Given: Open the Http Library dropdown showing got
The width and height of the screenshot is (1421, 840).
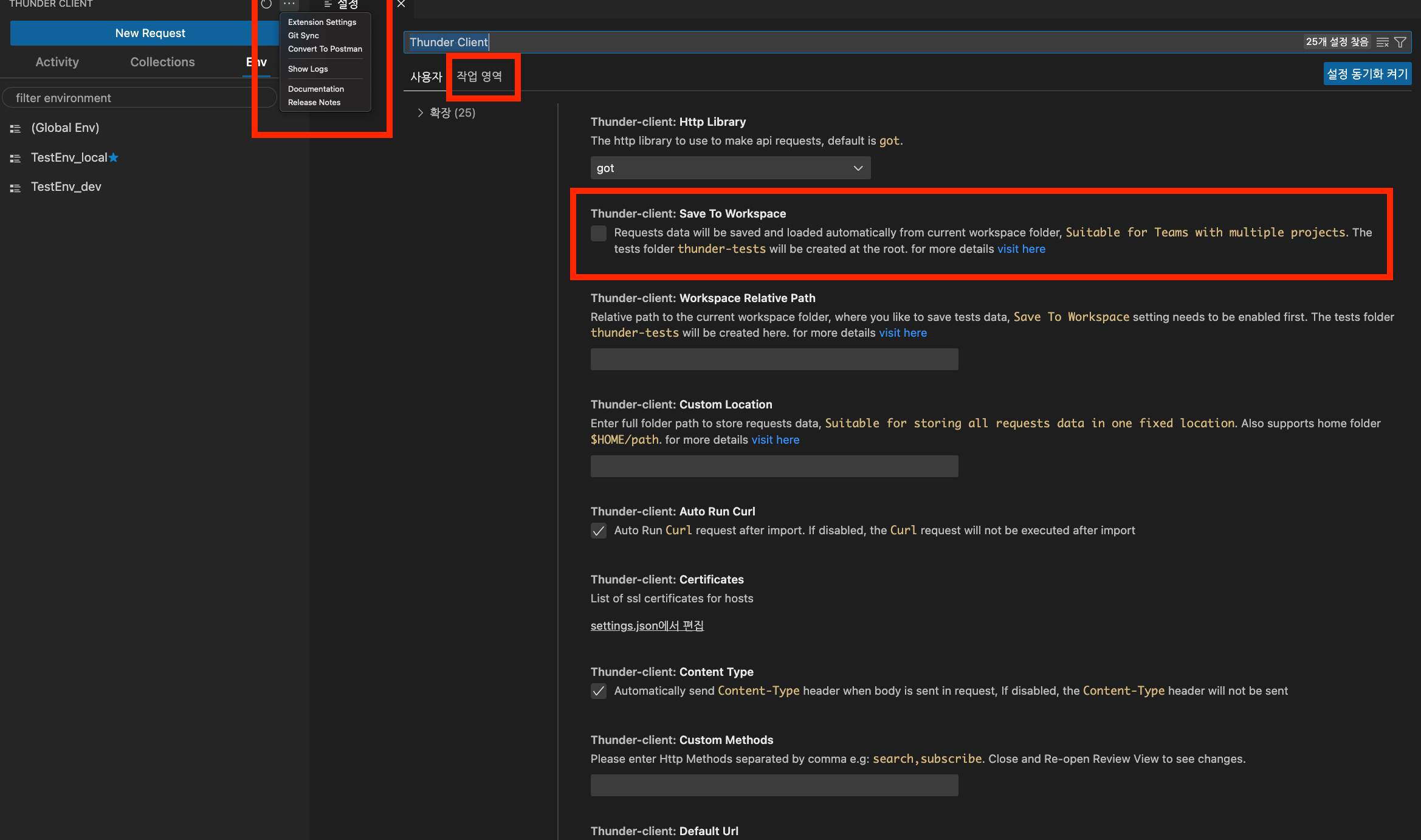Looking at the screenshot, I should pyautogui.click(x=731, y=168).
